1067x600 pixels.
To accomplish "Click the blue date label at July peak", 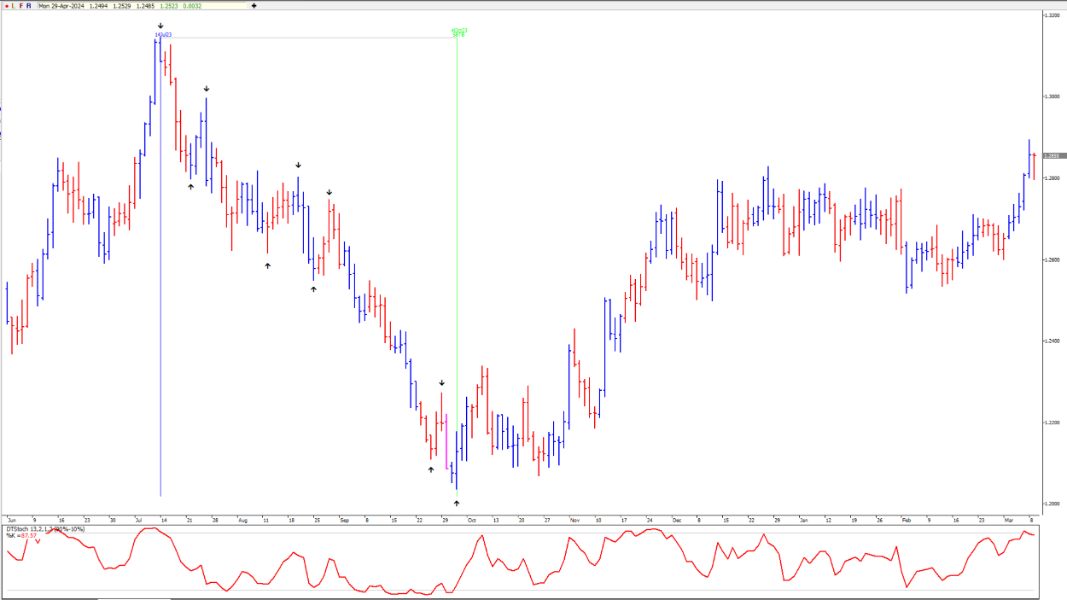I will click(163, 35).
